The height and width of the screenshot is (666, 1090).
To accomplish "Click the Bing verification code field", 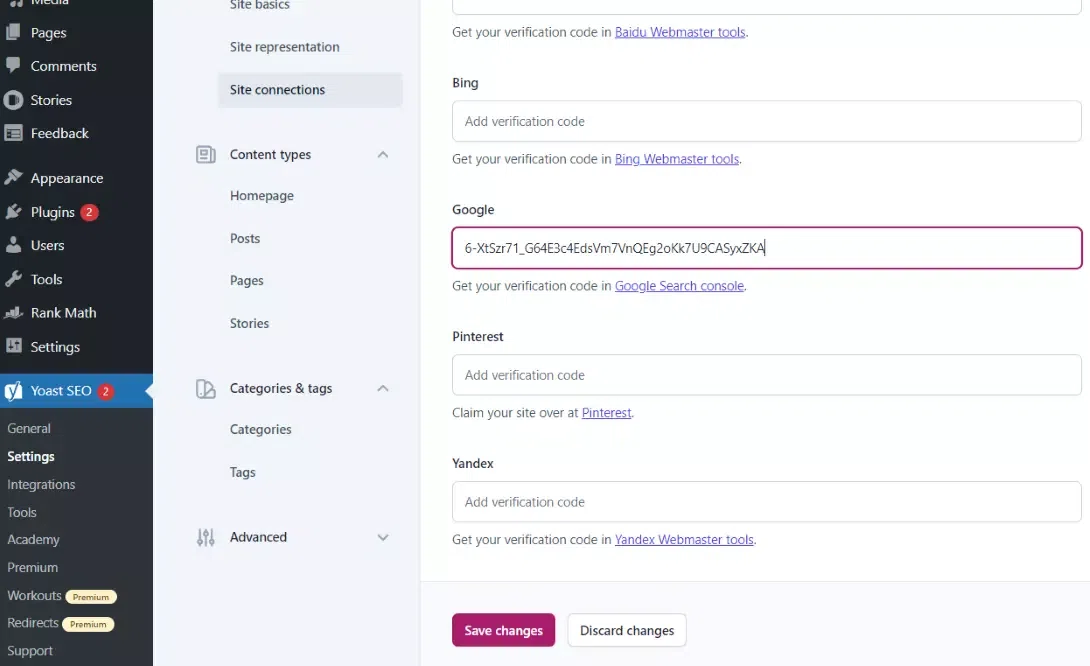I will [x=766, y=121].
